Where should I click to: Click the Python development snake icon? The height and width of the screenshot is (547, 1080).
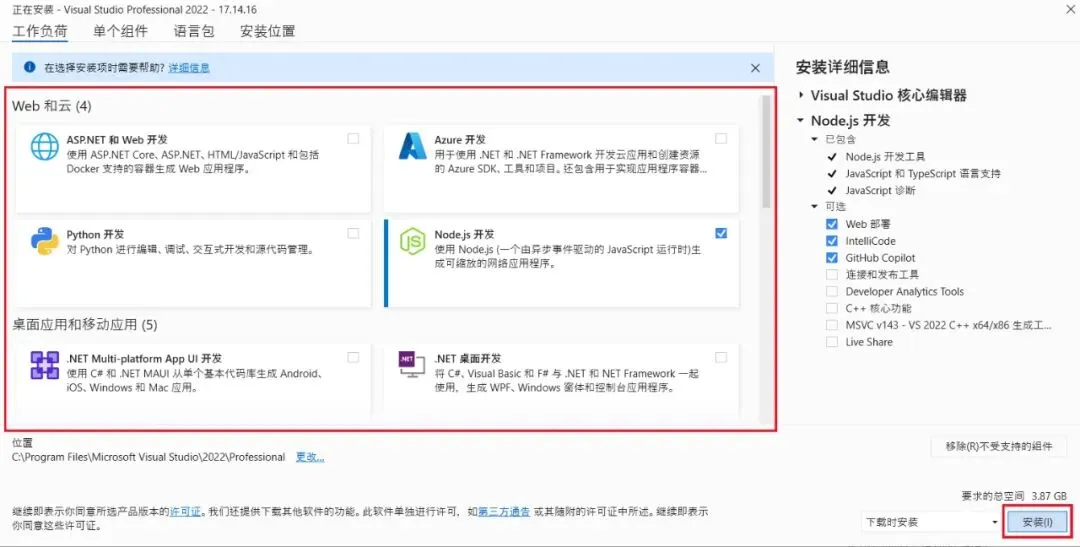(x=45, y=241)
